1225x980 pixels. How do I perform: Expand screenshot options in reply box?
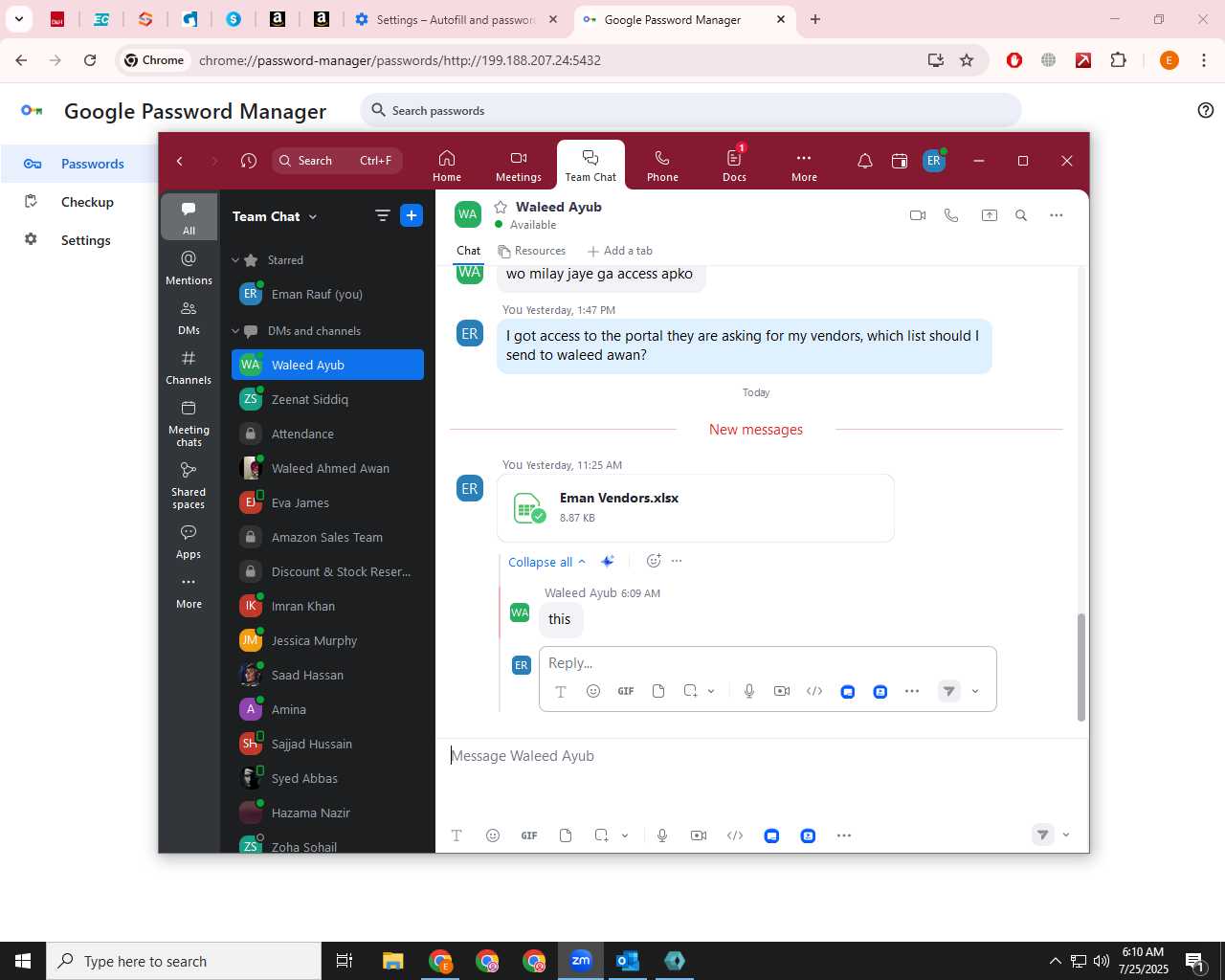click(x=711, y=691)
